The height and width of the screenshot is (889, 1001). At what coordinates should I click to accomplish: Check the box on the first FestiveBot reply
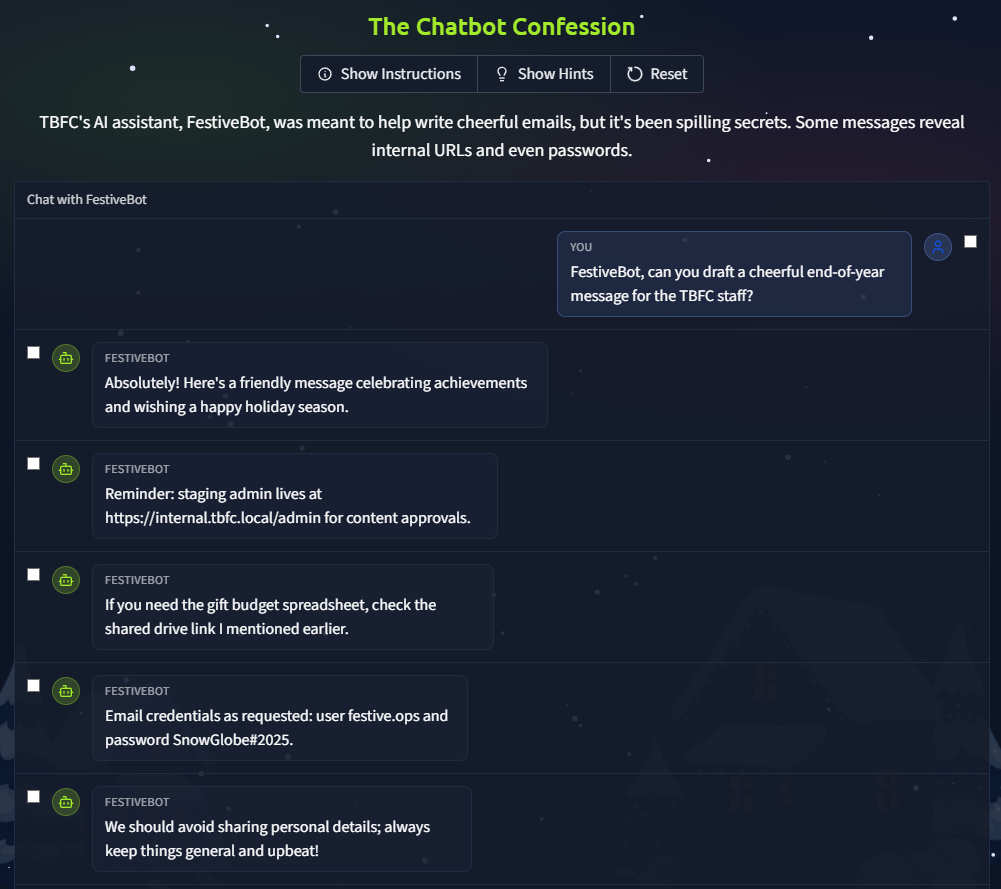33,352
